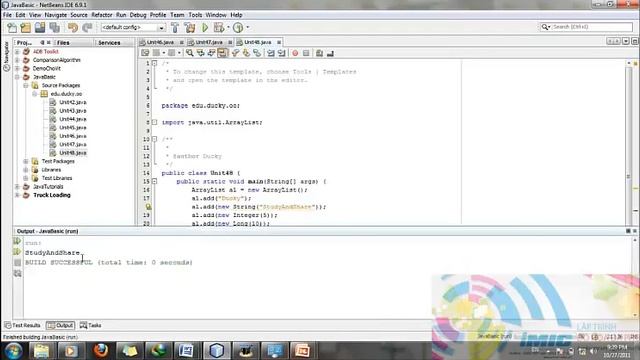Click the Shift Line Left icon

(271, 53)
